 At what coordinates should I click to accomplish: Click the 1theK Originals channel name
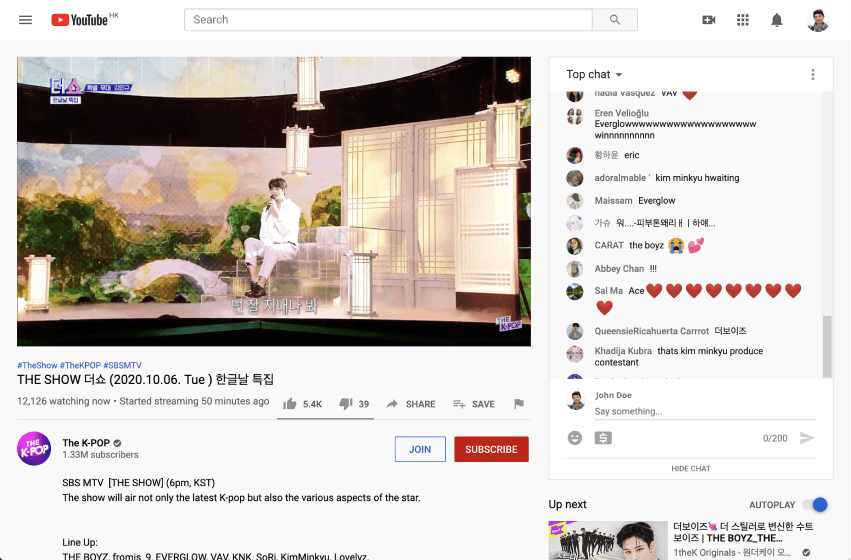point(732,552)
